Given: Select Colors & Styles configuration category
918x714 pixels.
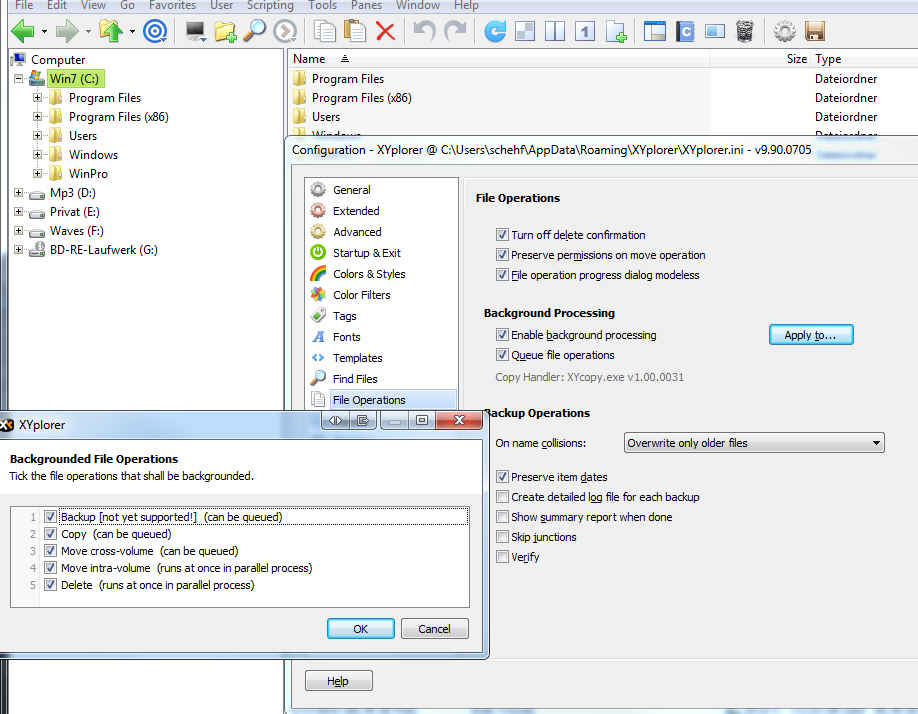Looking at the screenshot, I should [x=368, y=274].
